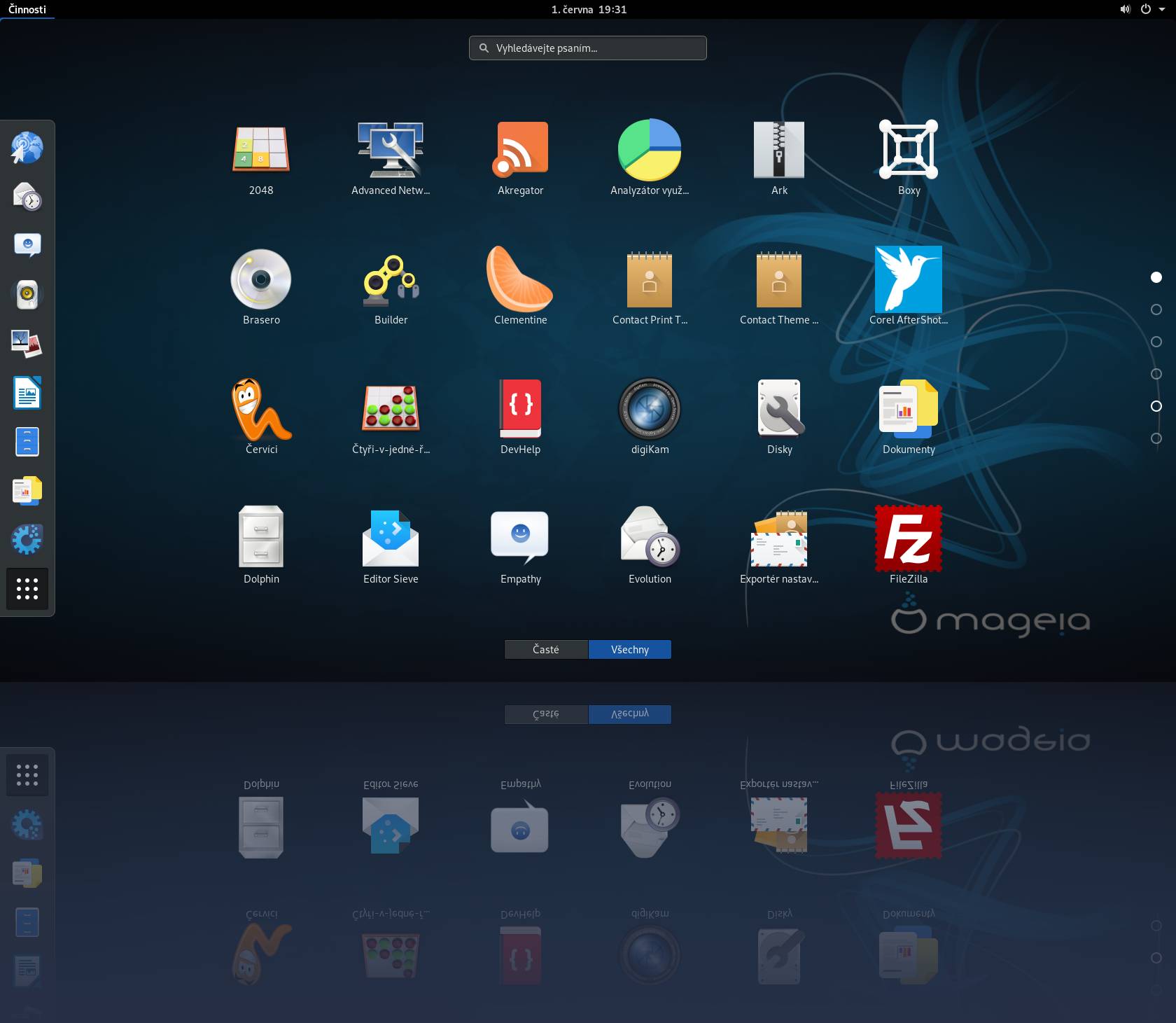The height and width of the screenshot is (1023, 1176).
Task: Go to the second page indicator dot
Action: coord(1156,309)
